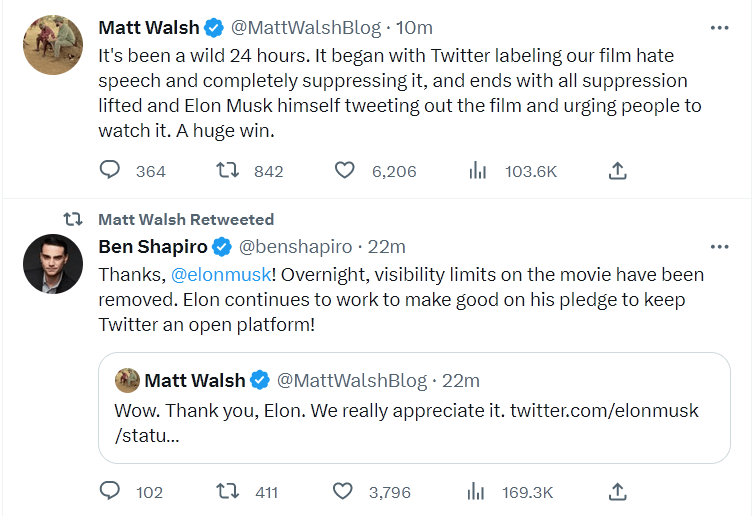This screenshot has height=516, width=752.
Task: Open Ben Shapiro's profile name link
Action: tap(153, 247)
